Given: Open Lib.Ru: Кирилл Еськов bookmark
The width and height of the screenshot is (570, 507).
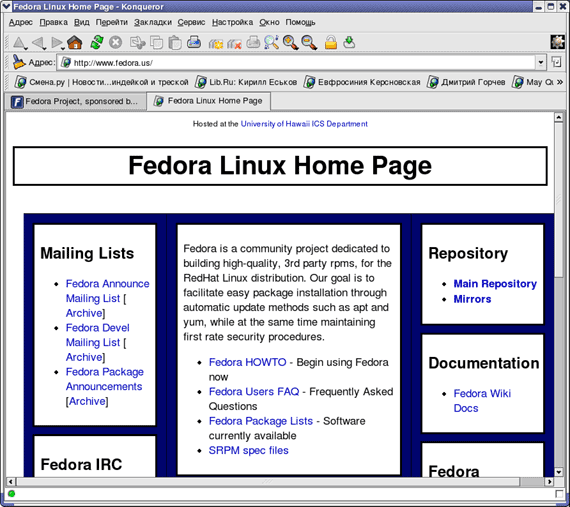Looking at the screenshot, I should click(x=246, y=82).
